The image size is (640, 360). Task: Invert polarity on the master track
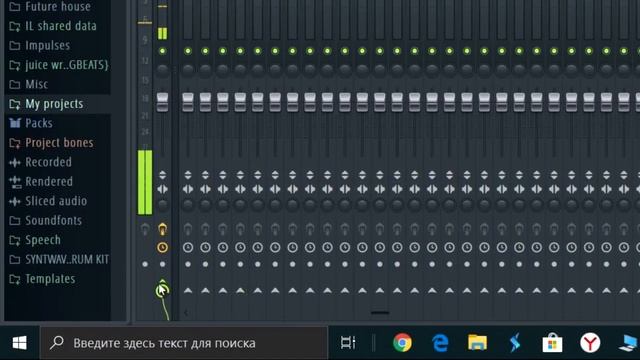(162, 175)
